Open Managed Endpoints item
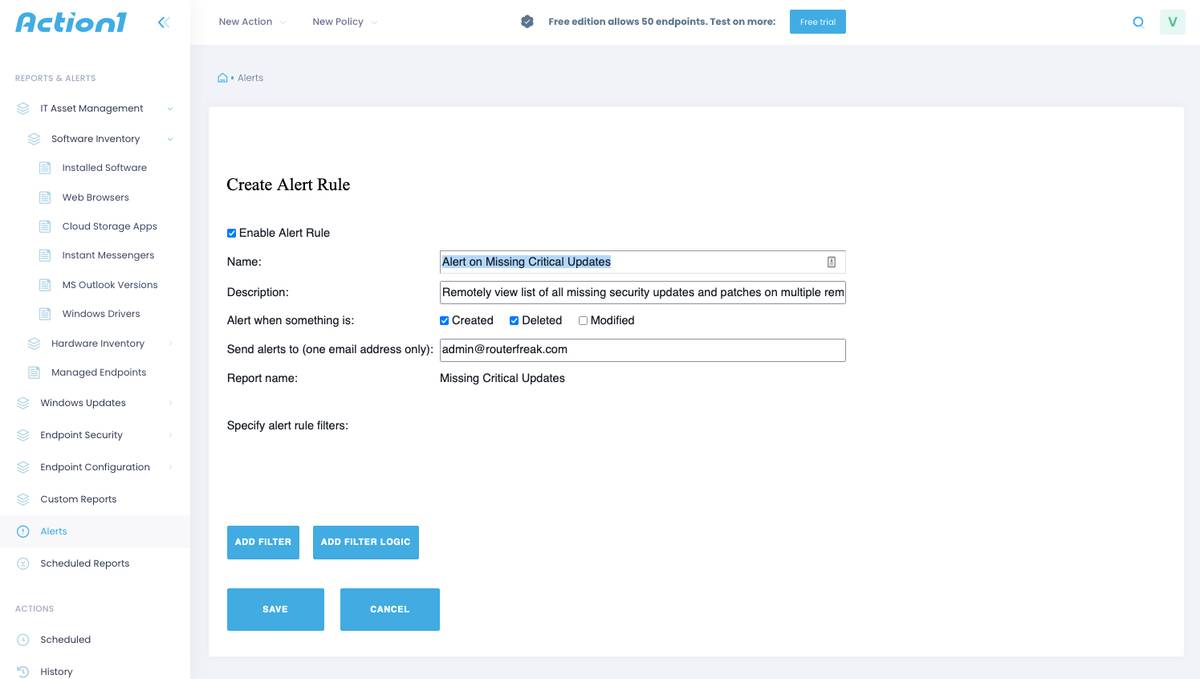Image resolution: width=1200 pixels, height=679 pixels. 98,372
